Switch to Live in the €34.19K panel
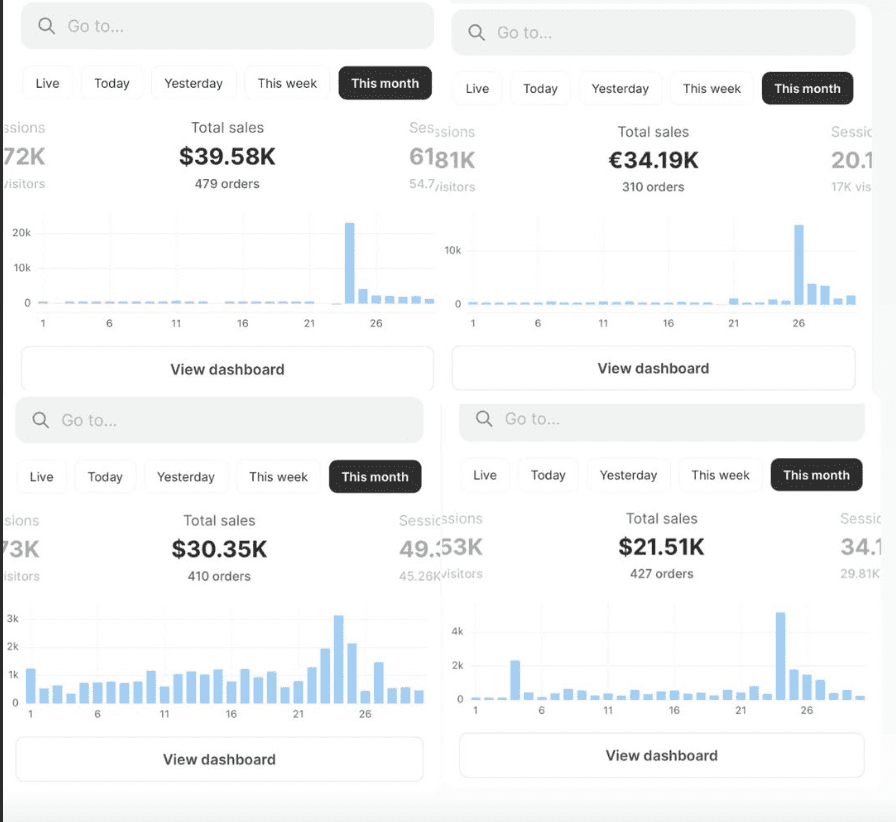The image size is (896, 822). [x=477, y=89]
